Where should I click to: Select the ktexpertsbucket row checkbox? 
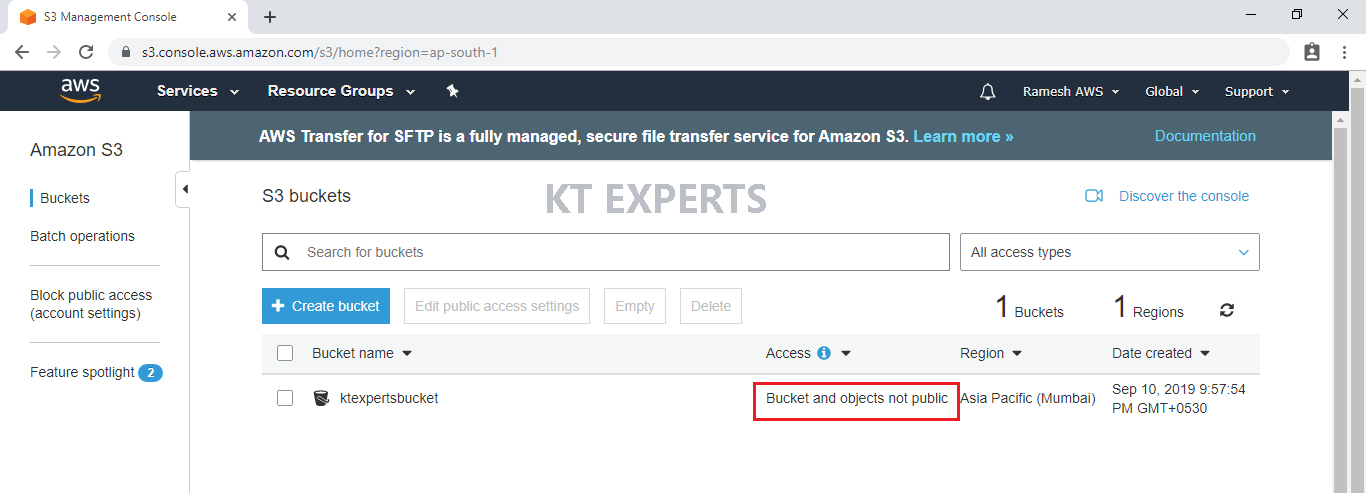(x=285, y=398)
